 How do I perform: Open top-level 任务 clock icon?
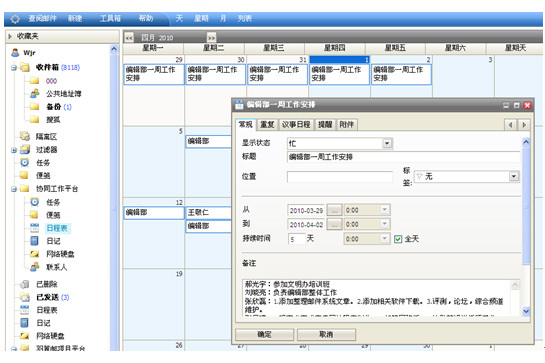[x=25, y=162]
